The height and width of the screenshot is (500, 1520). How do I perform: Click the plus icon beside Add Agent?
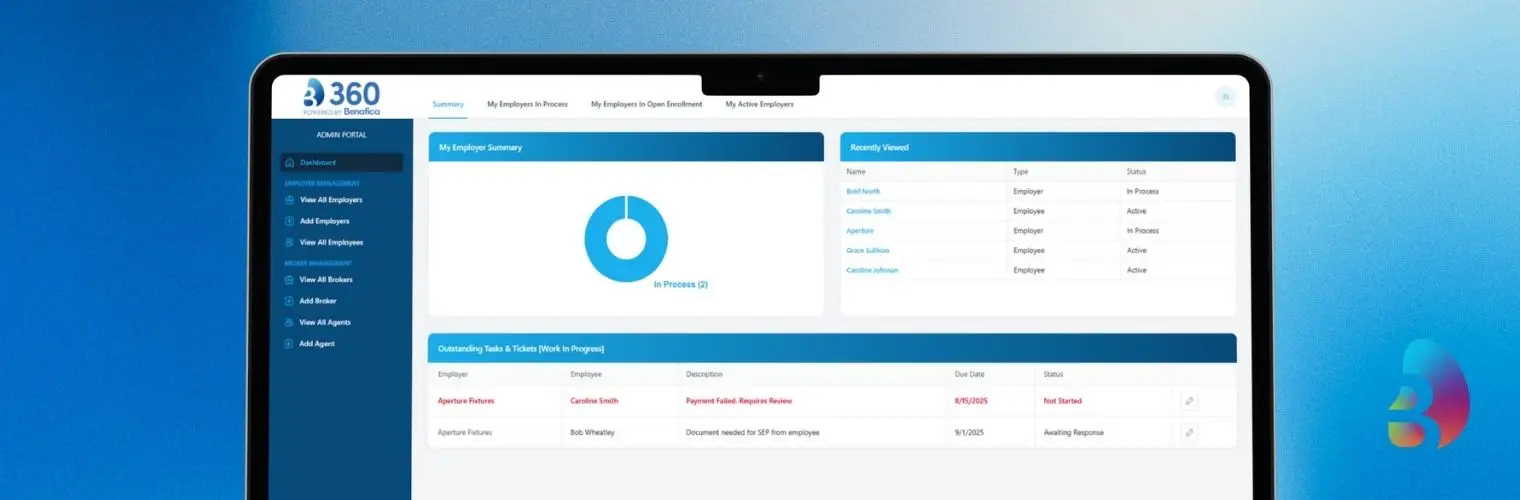pyautogui.click(x=289, y=344)
